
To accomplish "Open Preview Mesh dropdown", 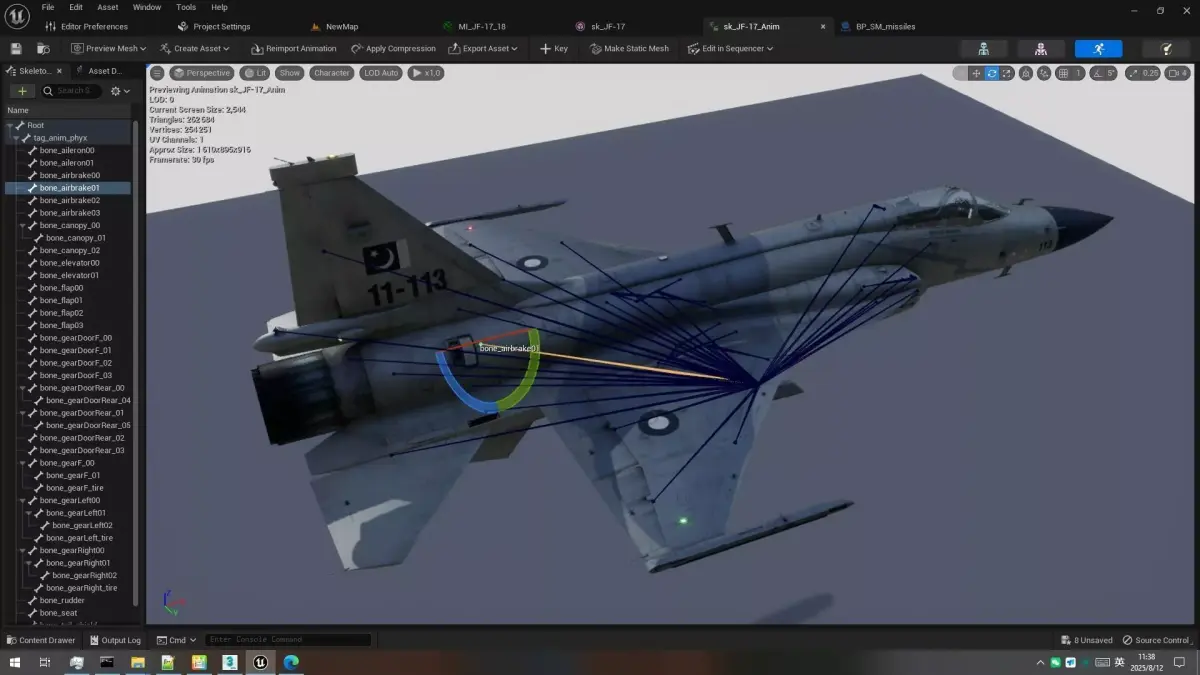I will point(108,48).
